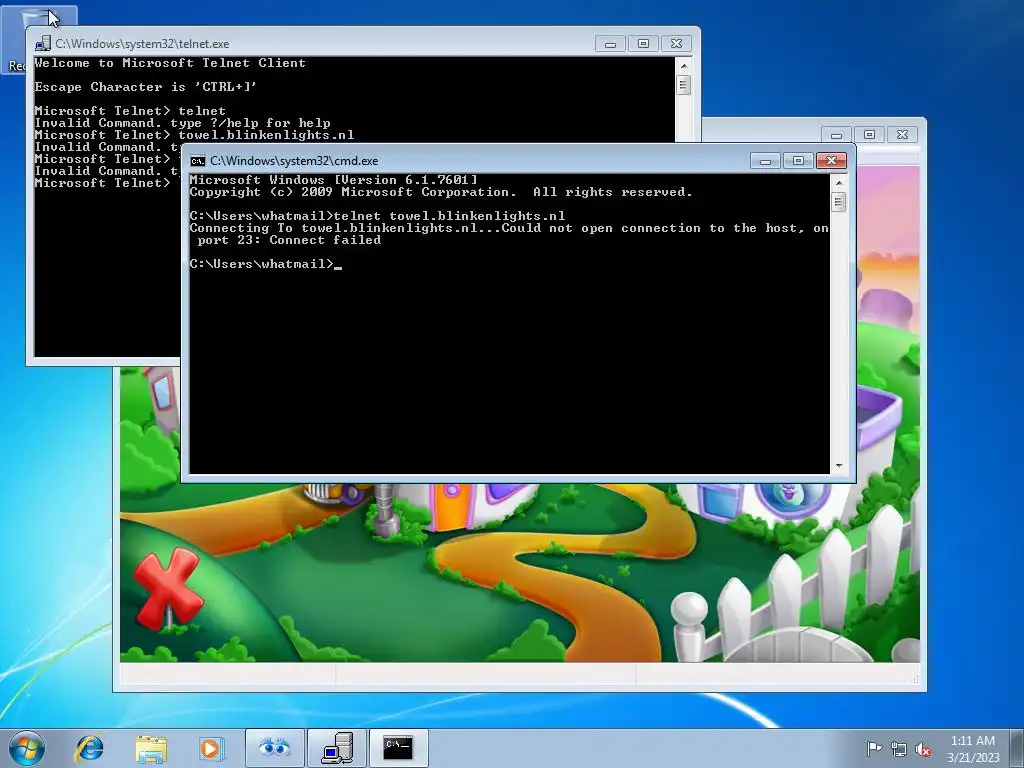Show the clock and date 1:11 AM
The height and width of the screenshot is (768, 1024).
[x=973, y=748]
